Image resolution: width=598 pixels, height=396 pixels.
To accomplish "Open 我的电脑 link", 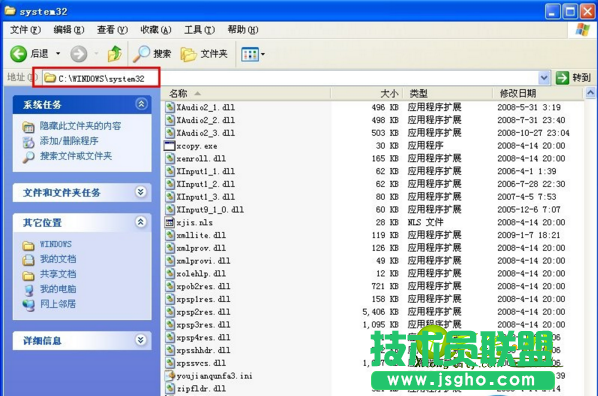I will 58,289.
